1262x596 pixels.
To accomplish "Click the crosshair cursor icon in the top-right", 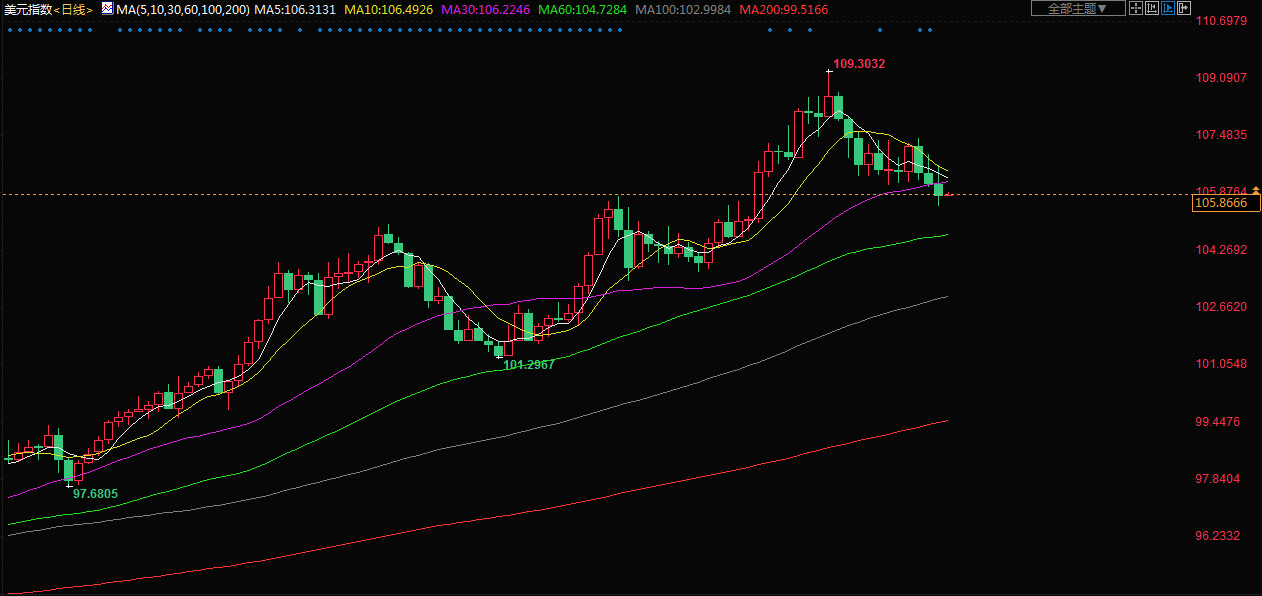I will [1135, 8].
